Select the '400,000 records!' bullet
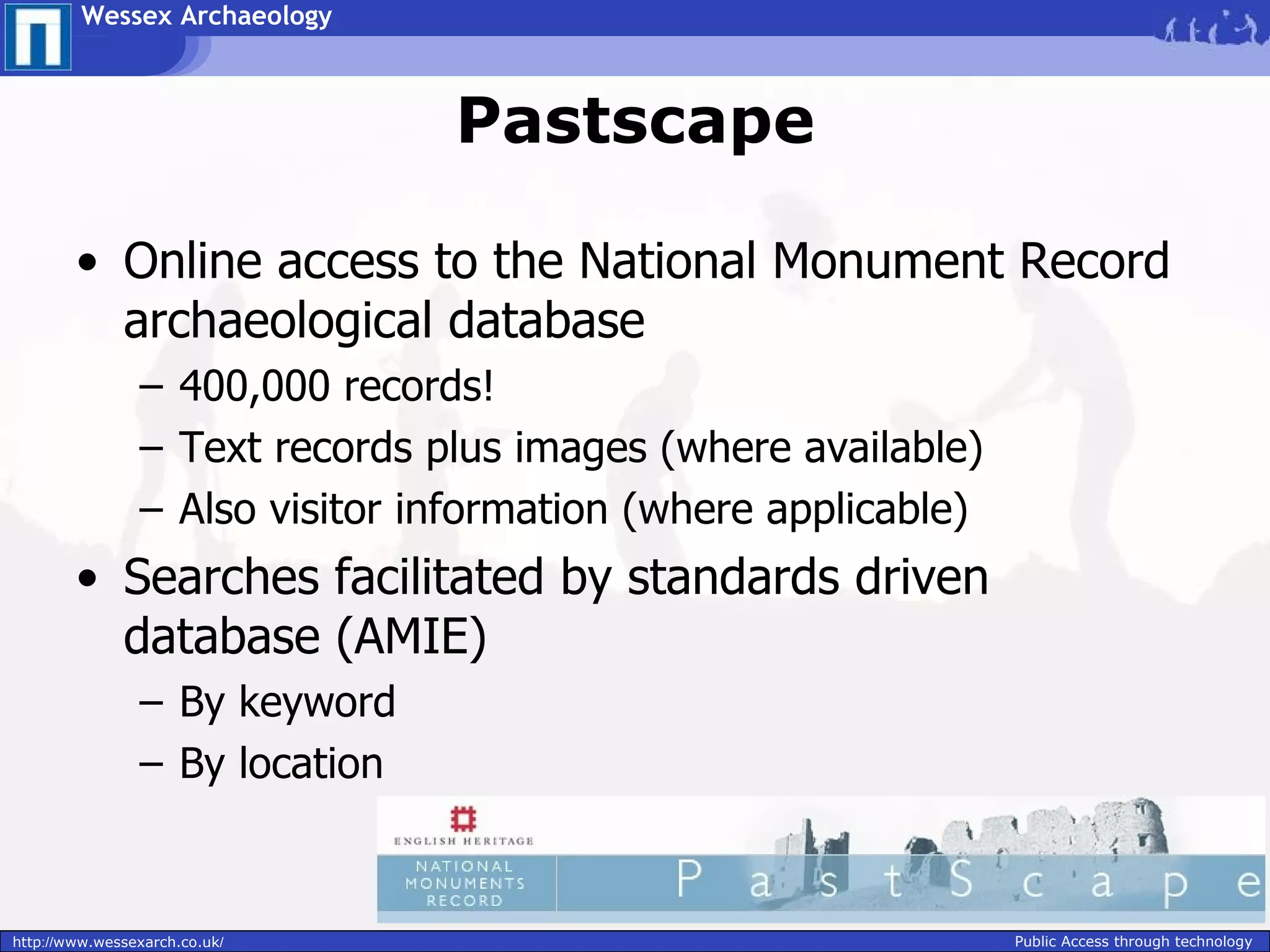 coord(336,386)
